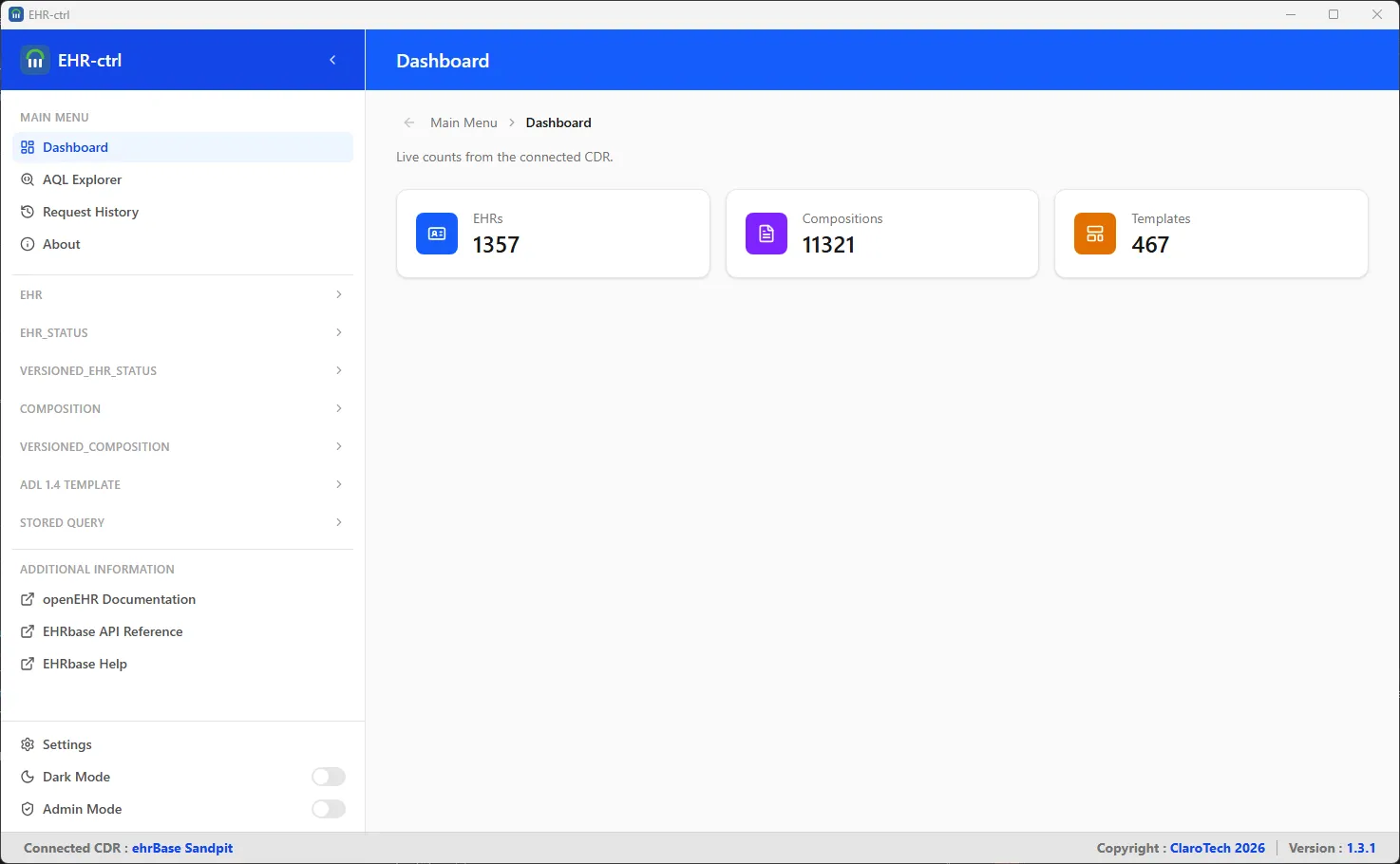1400x864 pixels.
Task: Click the external link icon beside openEHR Documentation
Action: [28, 599]
